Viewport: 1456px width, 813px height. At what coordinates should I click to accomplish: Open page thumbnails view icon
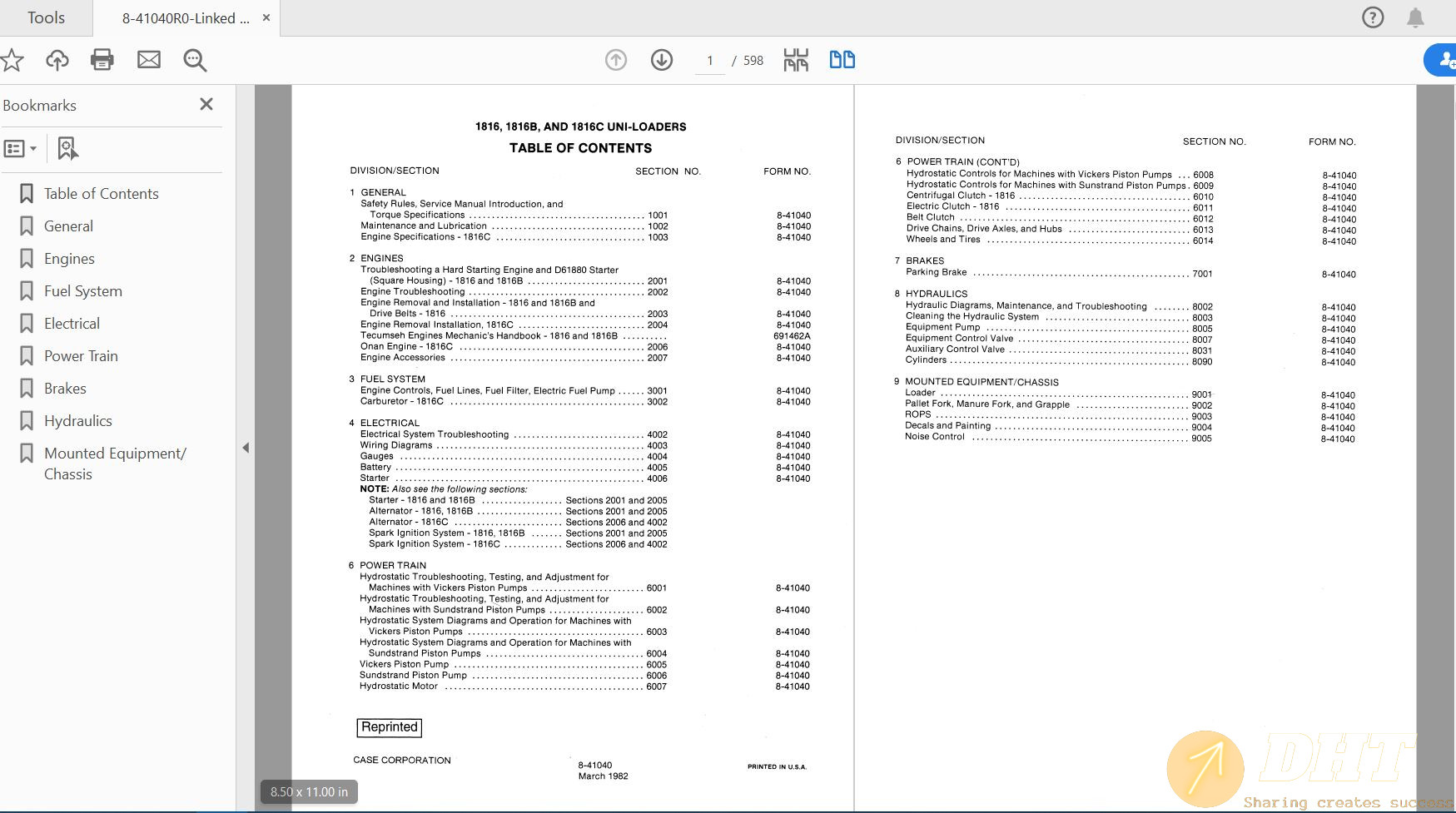(796, 59)
